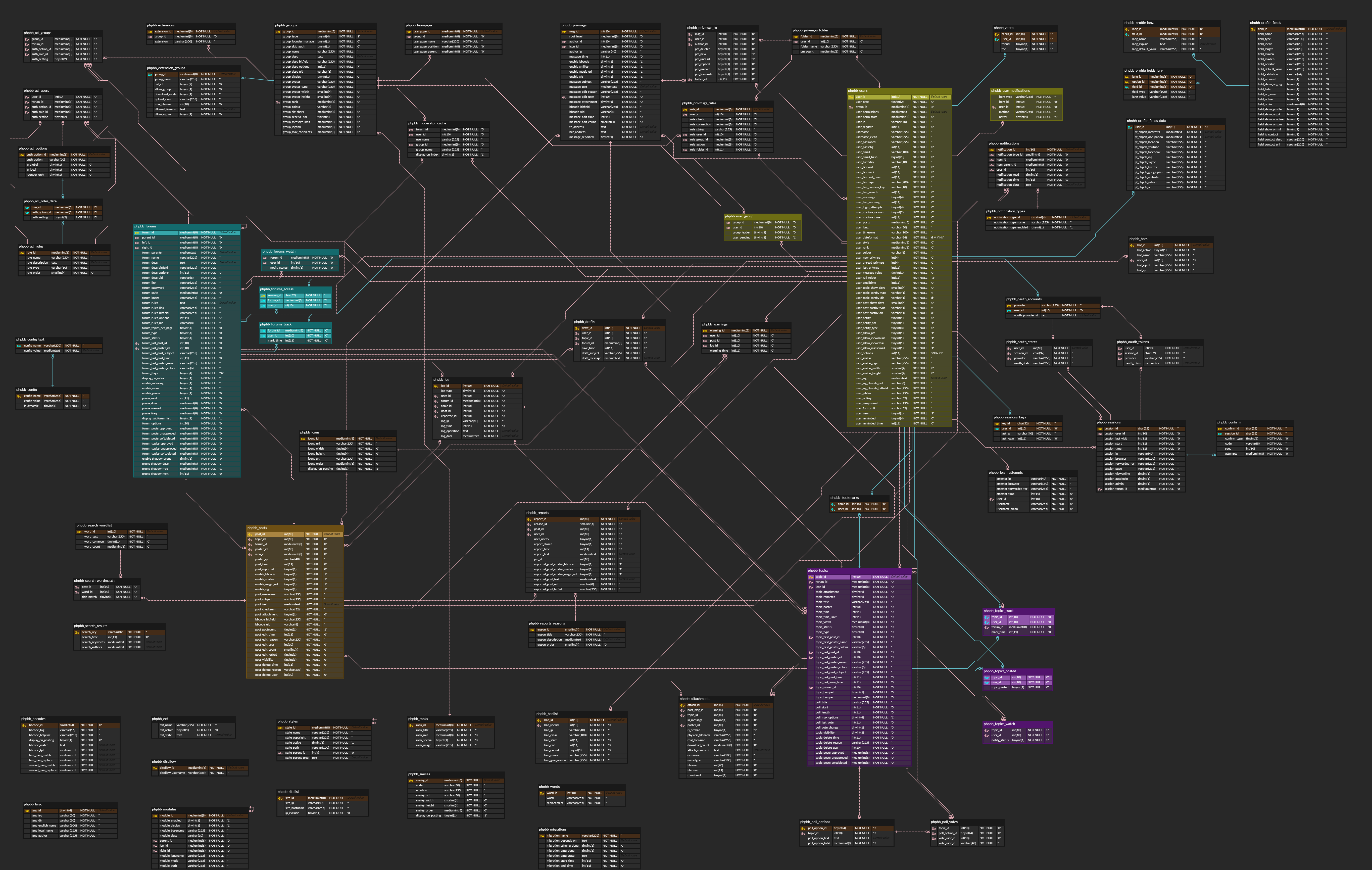Click the icon_id key icon in phpbb_privmsgs
Image resolution: width=1372 pixels, height=870 pixels.
pyautogui.click(x=564, y=47)
